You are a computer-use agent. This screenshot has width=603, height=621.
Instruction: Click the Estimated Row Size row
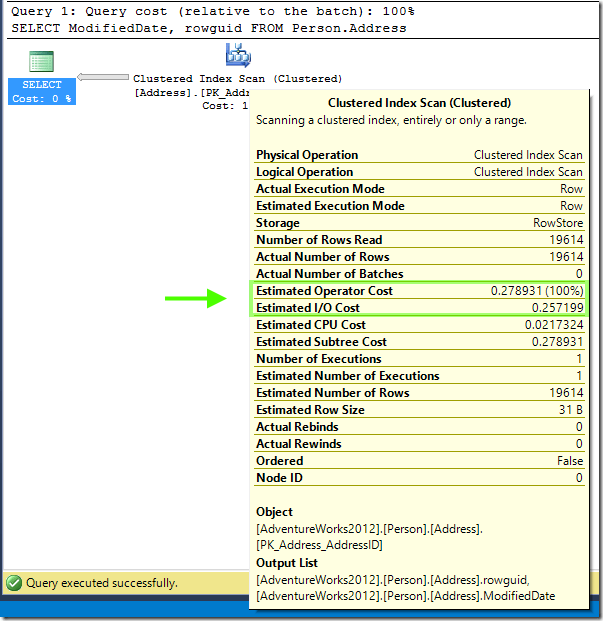point(419,410)
